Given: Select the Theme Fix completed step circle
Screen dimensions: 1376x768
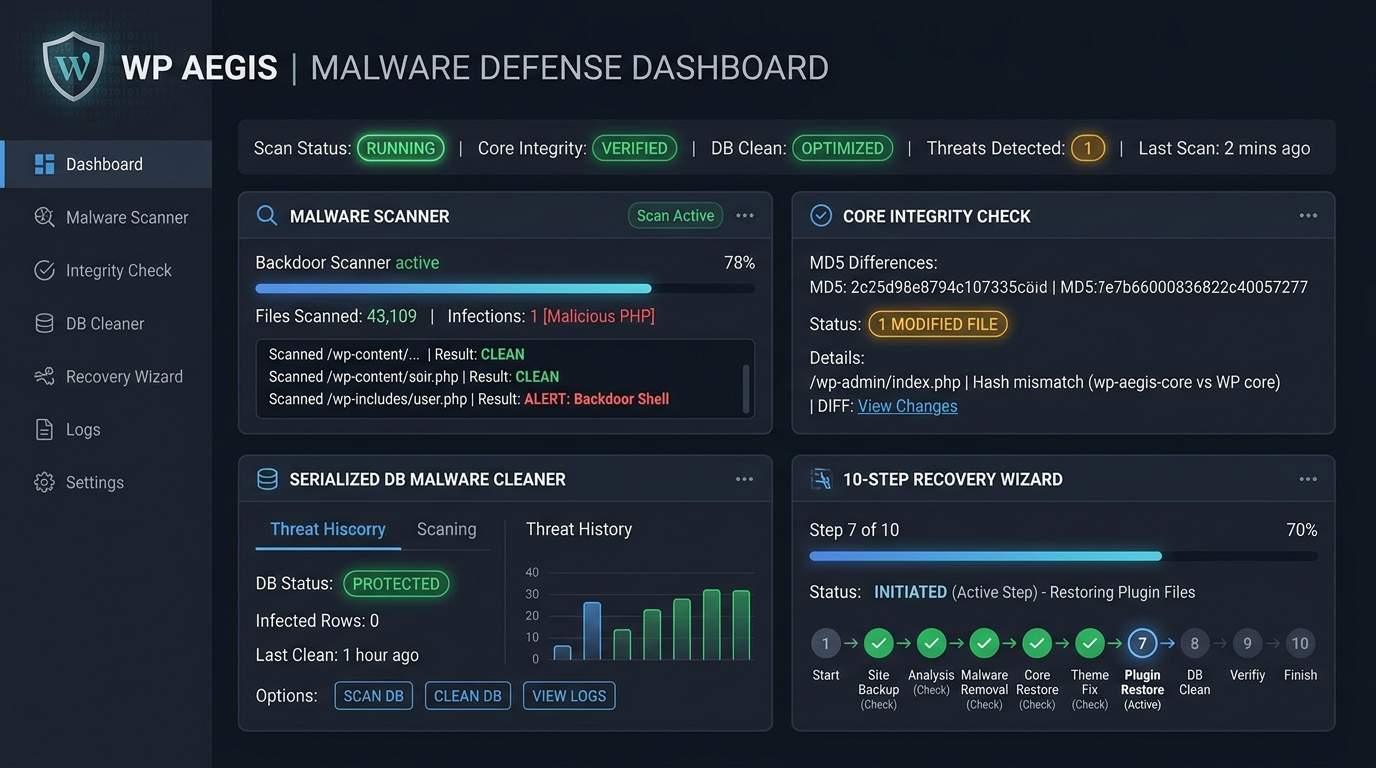Looking at the screenshot, I should pyautogui.click(x=1090, y=643).
